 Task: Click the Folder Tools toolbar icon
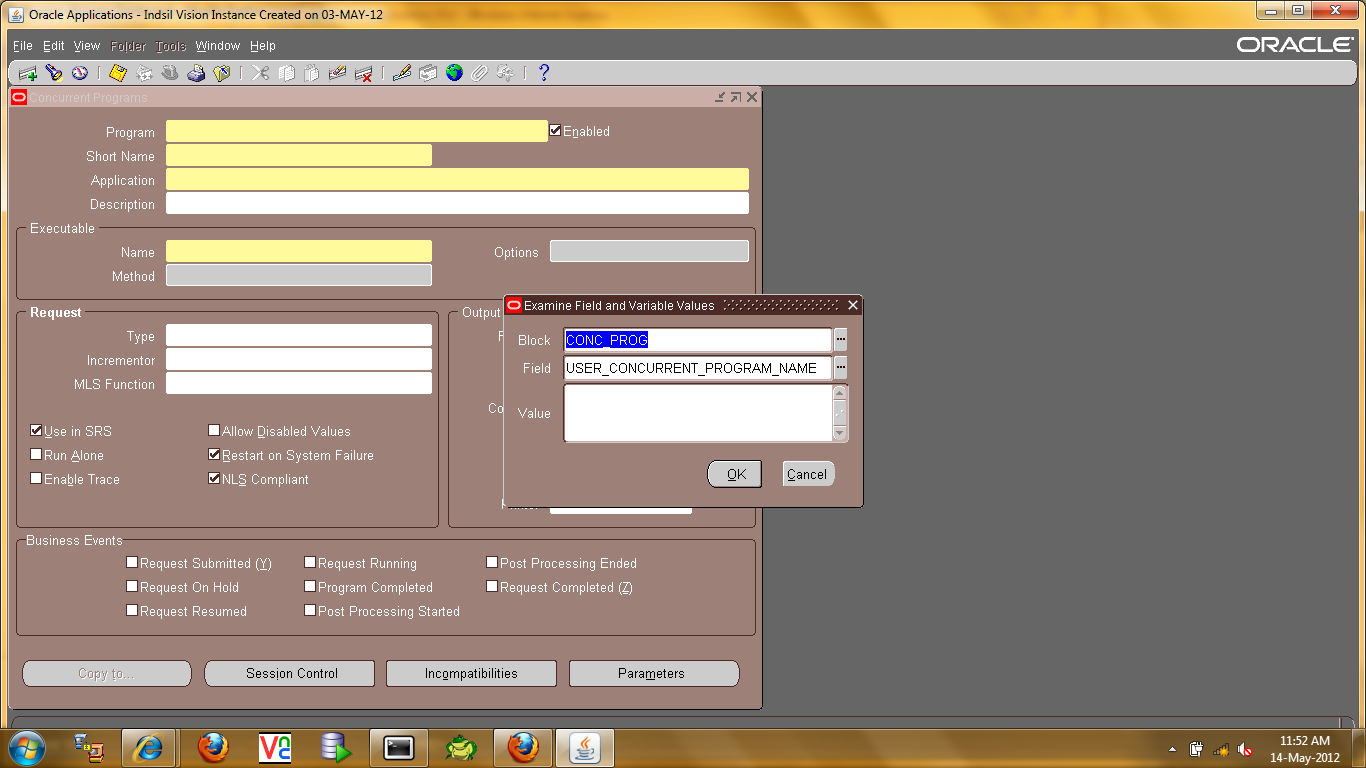(506, 73)
